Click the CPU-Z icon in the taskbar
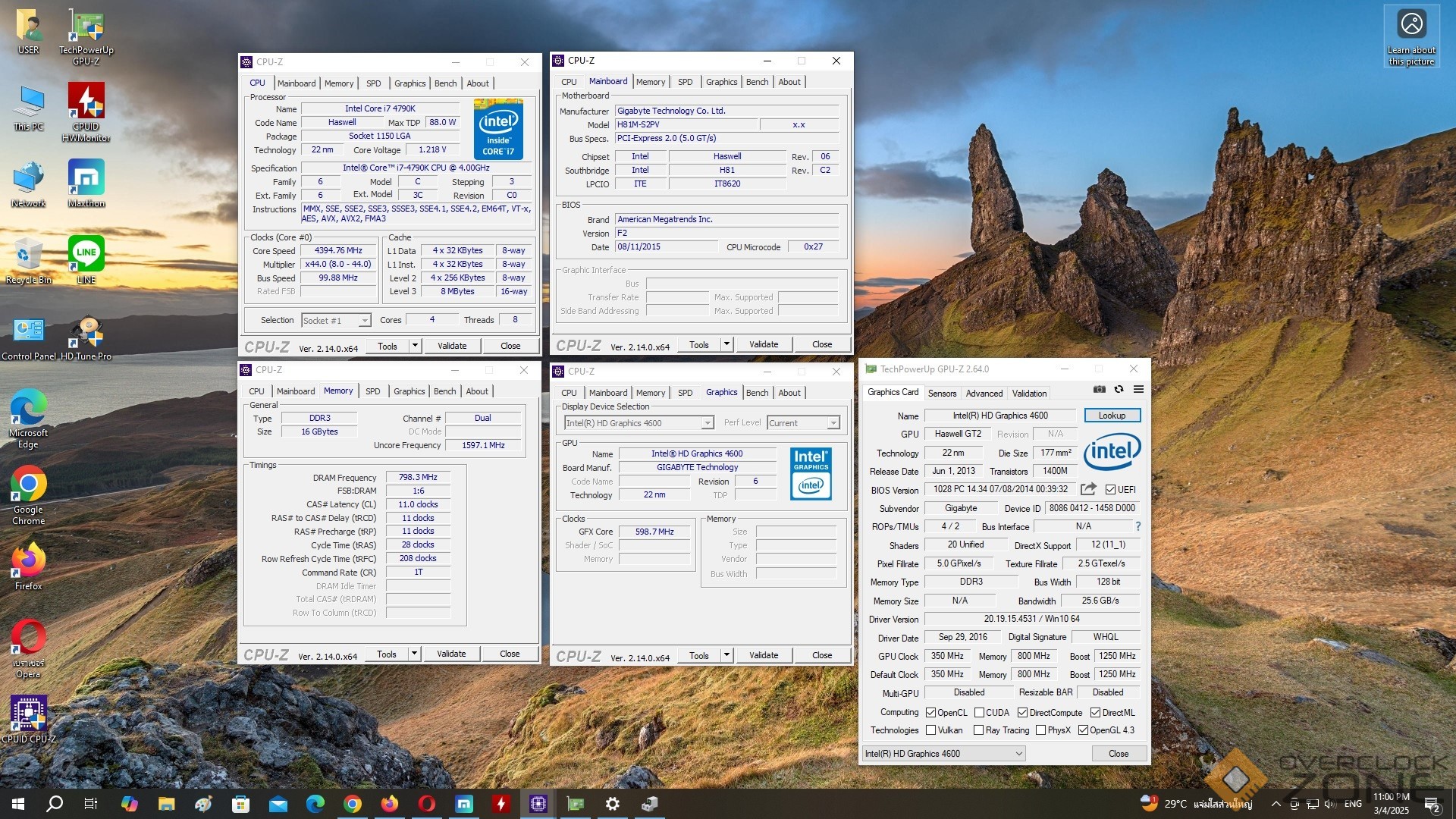 [x=538, y=804]
